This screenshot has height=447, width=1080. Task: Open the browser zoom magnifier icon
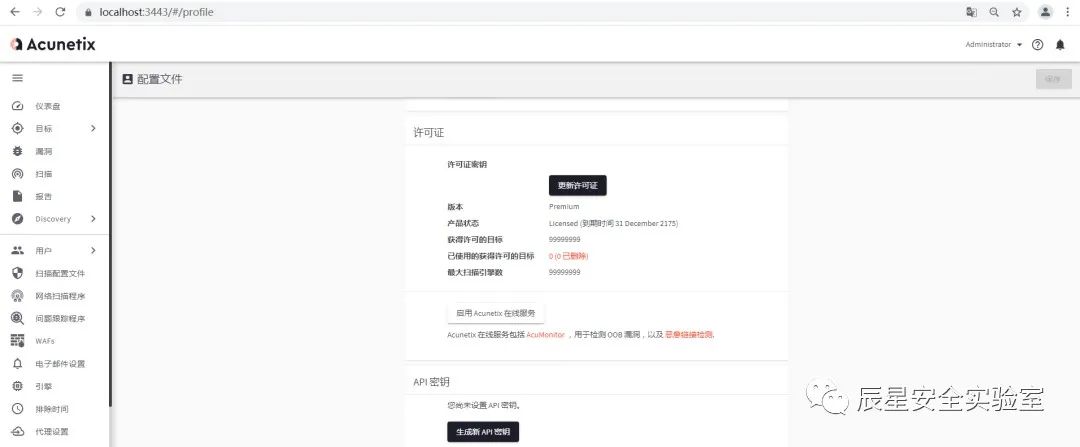(994, 12)
